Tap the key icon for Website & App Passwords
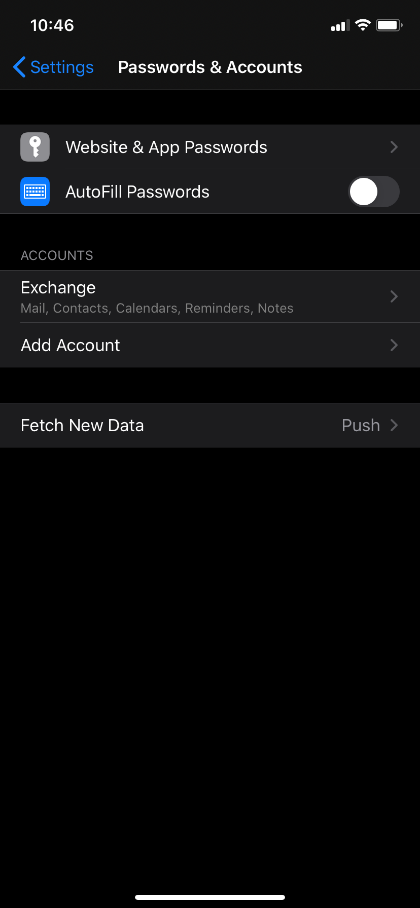 [x=35, y=147]
